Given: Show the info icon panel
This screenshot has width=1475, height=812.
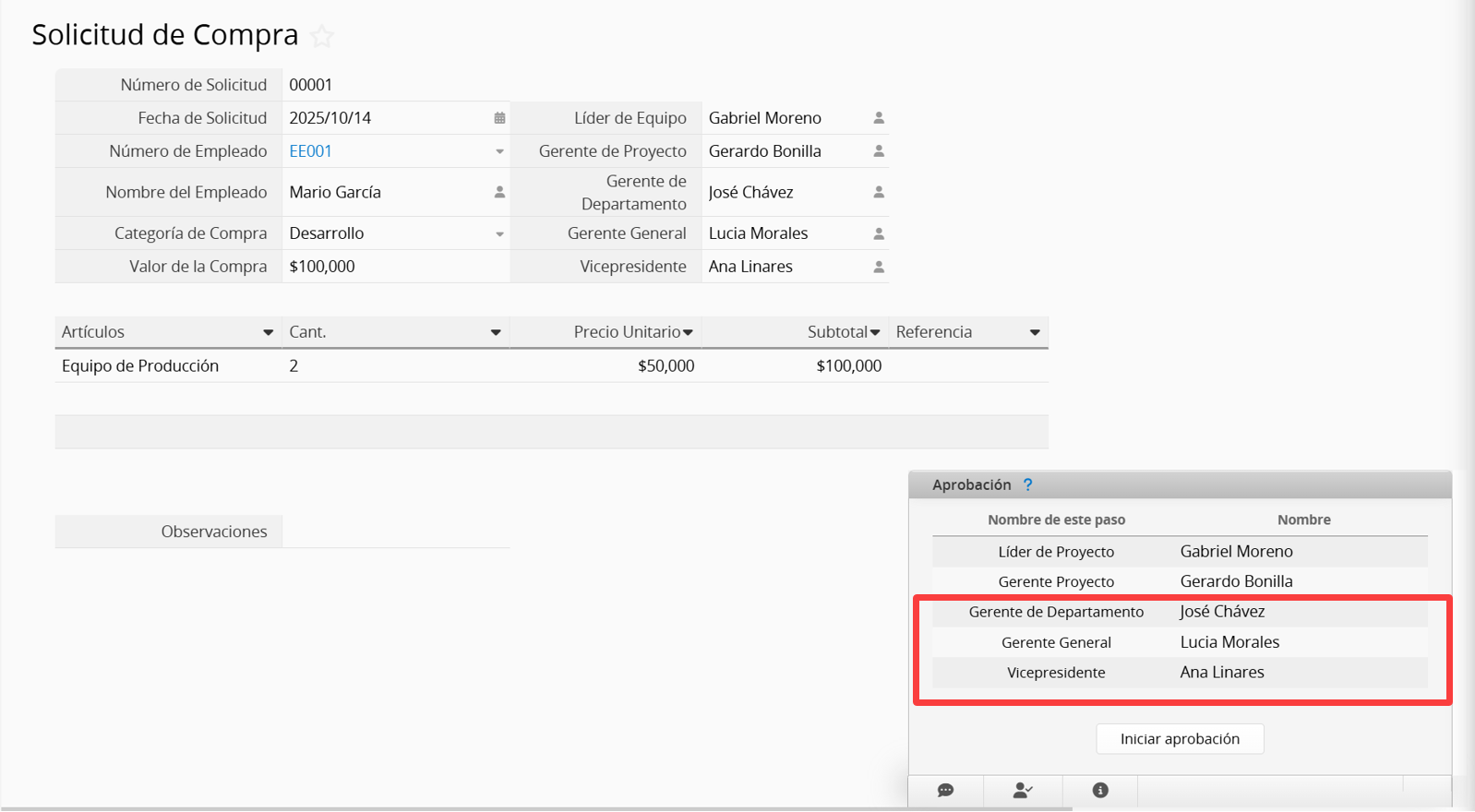Looking at the screenshot, I should click(1099, 790).
